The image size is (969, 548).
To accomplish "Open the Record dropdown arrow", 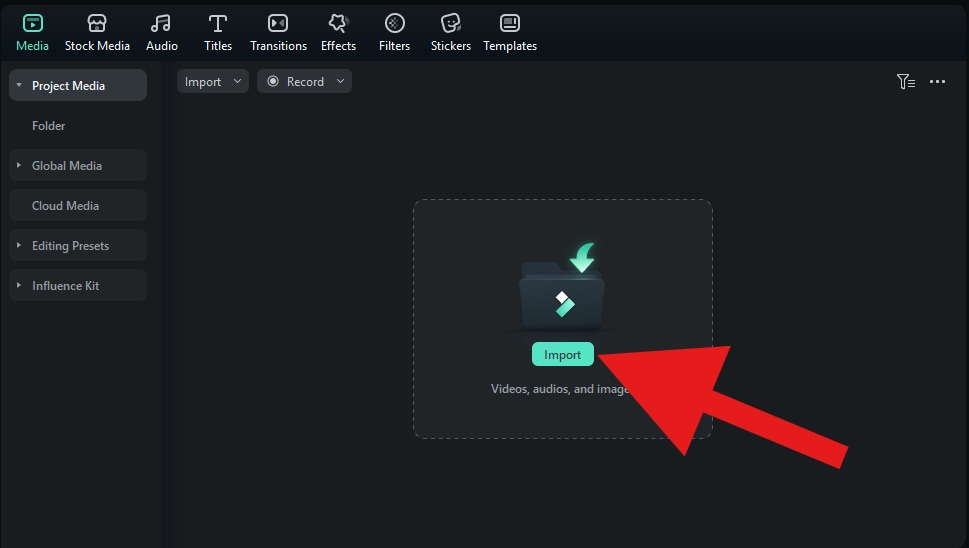I will point(341,82).
